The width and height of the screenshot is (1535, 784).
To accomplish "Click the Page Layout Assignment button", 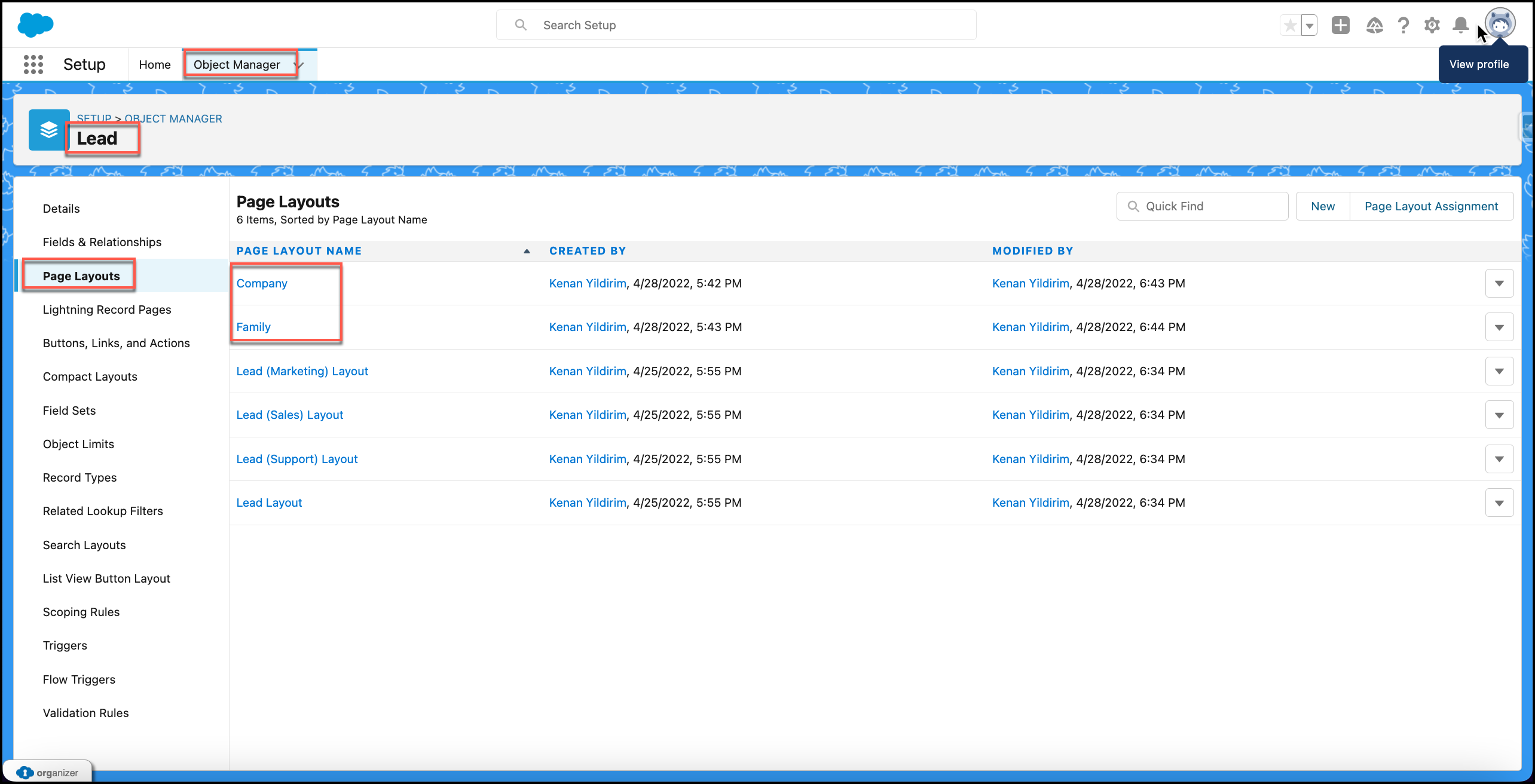I will (1431, 206).
